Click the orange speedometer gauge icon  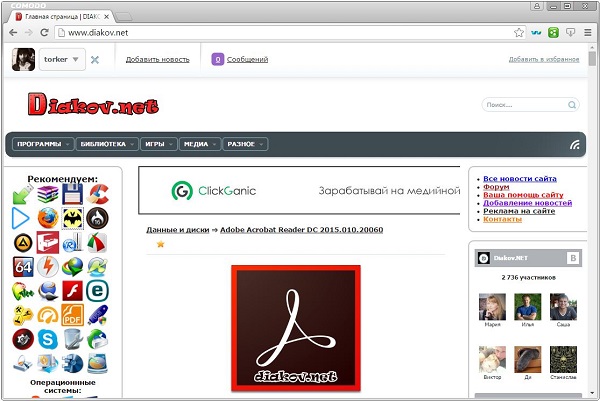(48, 315)
